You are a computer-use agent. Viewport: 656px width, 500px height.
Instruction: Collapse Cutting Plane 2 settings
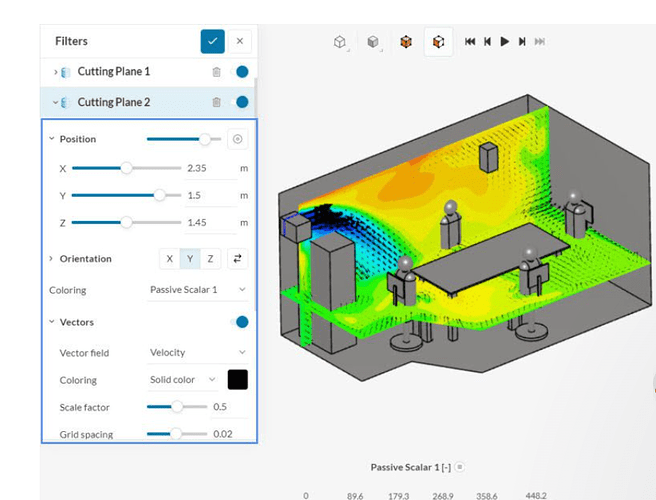[55, 103]
